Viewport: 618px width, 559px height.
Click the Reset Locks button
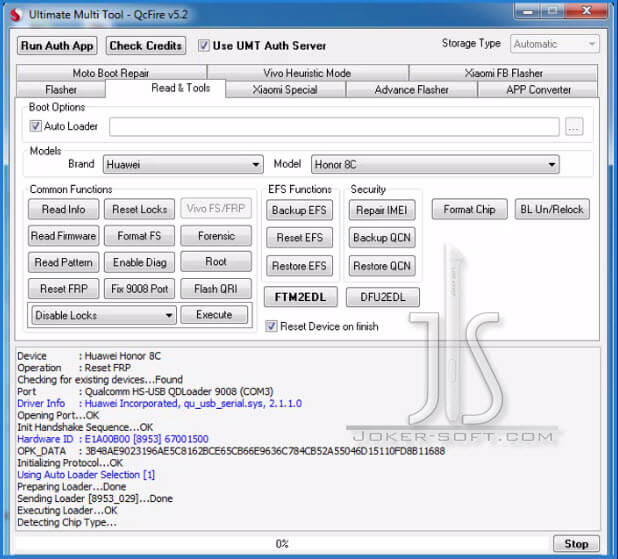click(140, 209)
